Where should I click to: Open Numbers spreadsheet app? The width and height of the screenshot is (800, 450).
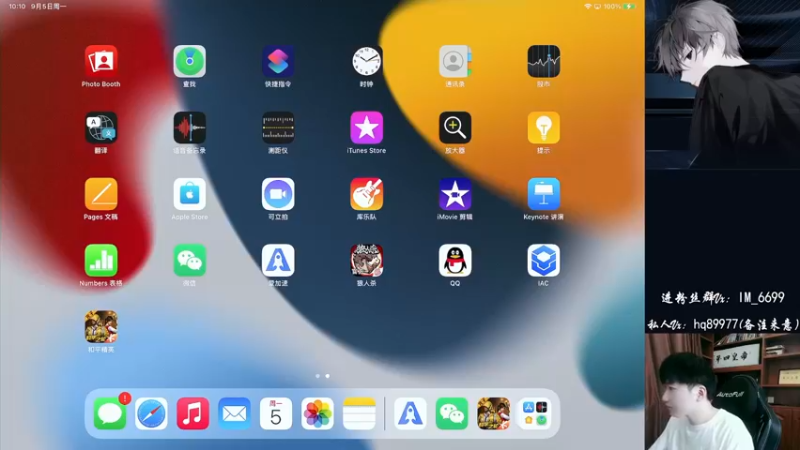101,260
